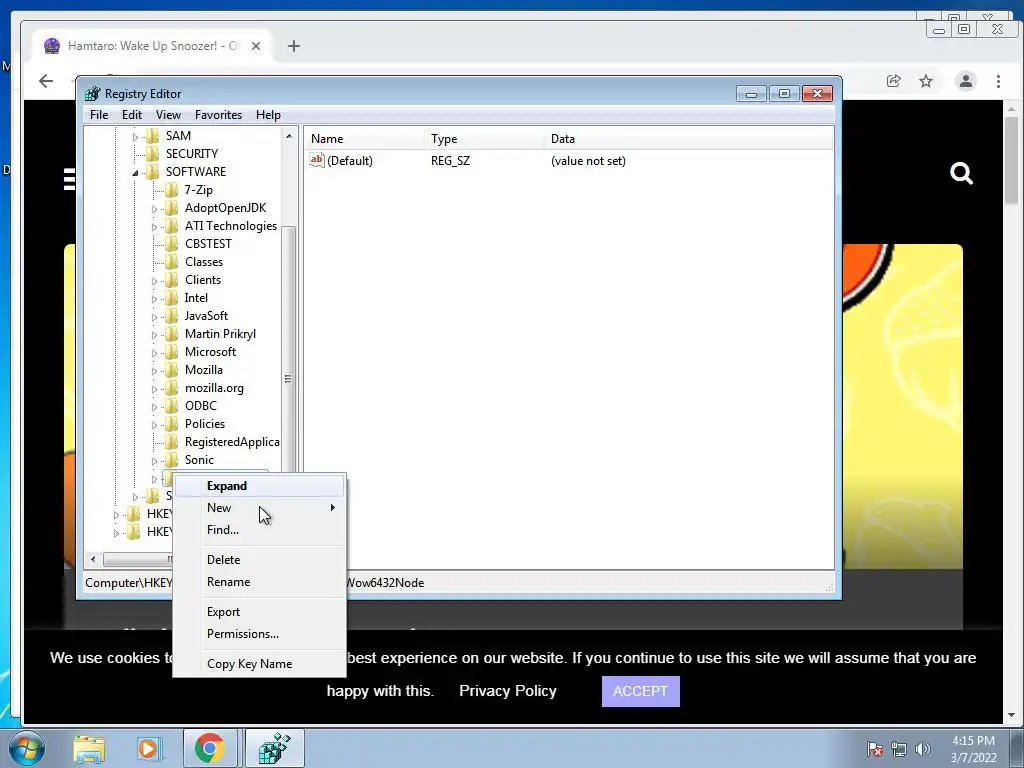Image resolution: width=1024 pixels, height=768 pixels.
Task: Click the Policies folder icon
Action: 171,424
